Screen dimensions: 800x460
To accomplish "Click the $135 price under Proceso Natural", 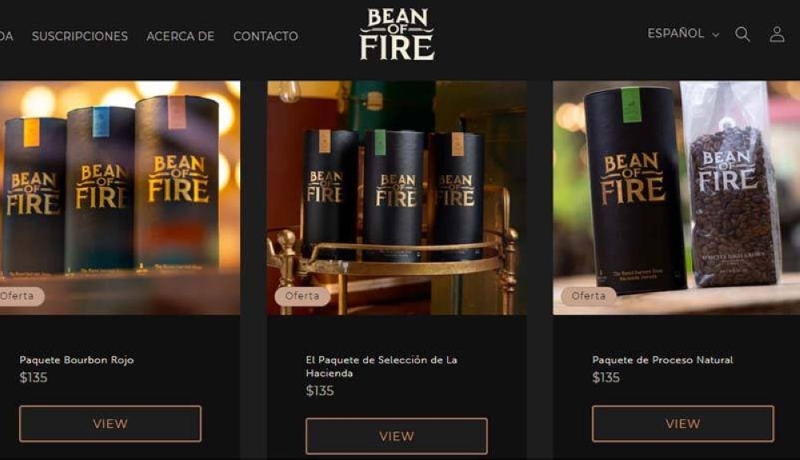I will 606,377.
